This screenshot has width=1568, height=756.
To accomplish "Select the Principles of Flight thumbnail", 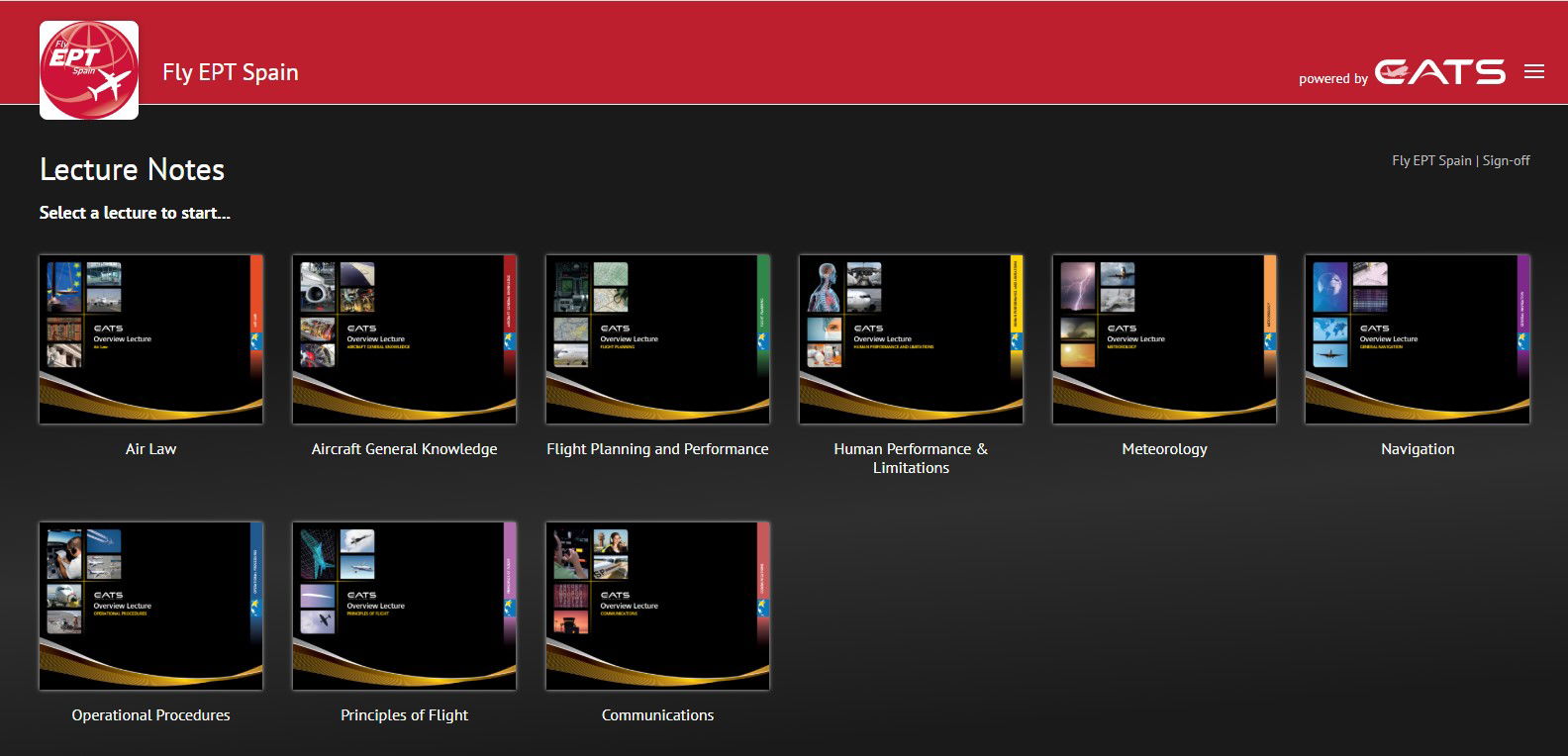I will [404, 606].
